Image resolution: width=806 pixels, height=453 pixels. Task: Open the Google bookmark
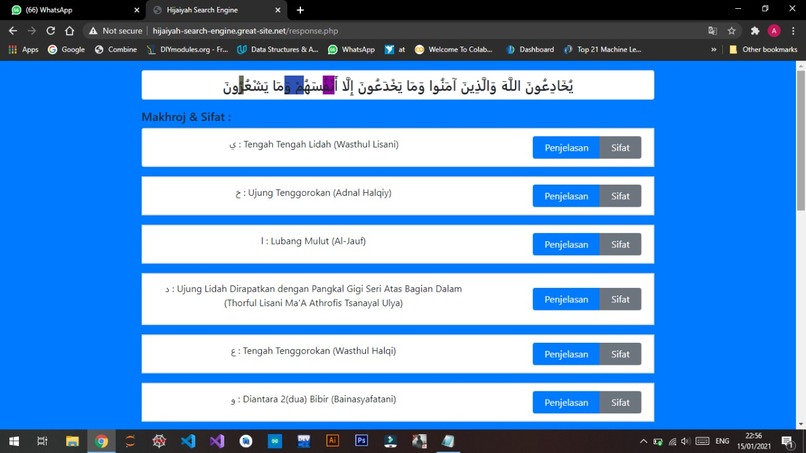66,49
